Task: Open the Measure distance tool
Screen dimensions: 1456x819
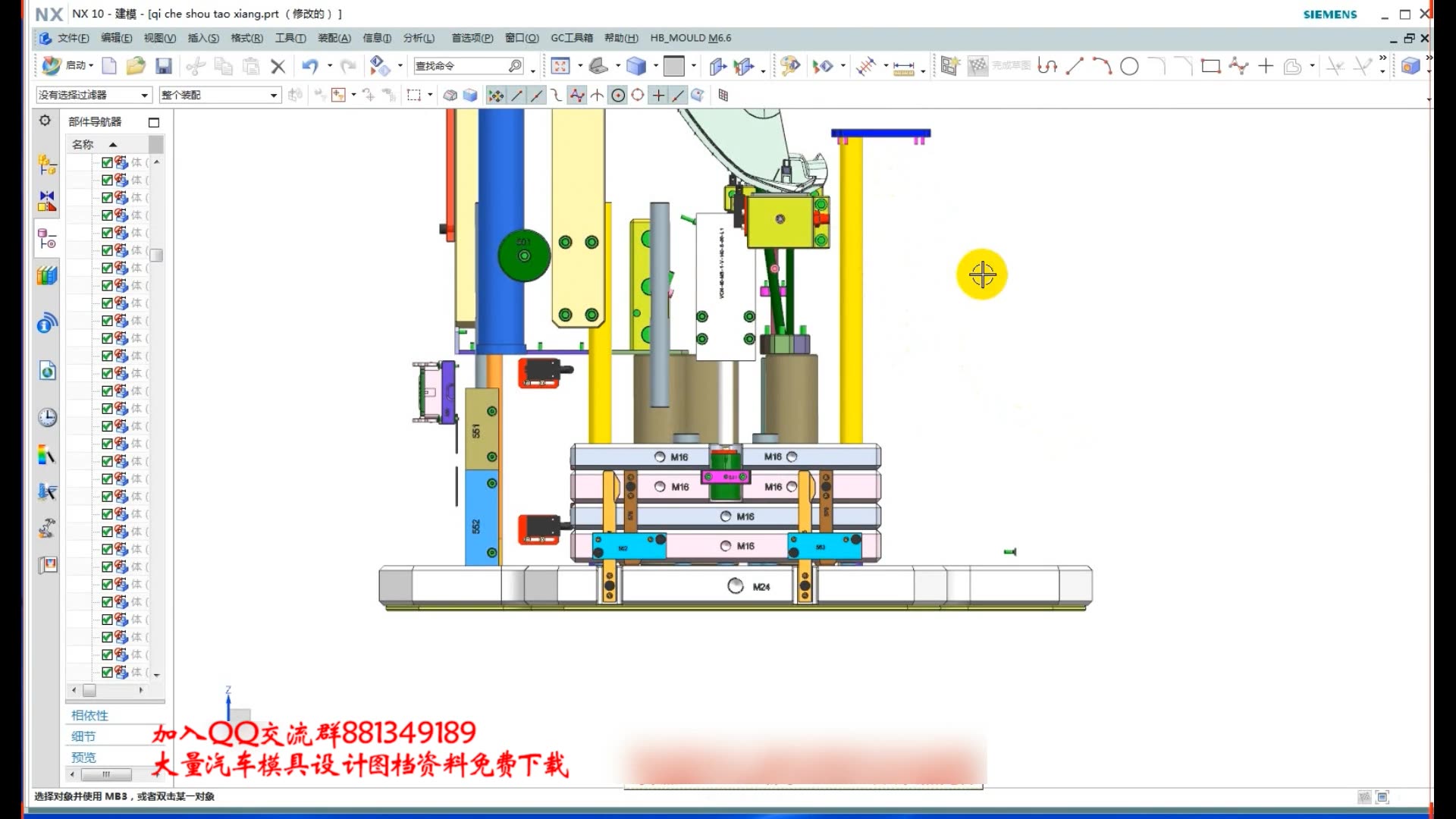Action: click(x=903, y=67)
